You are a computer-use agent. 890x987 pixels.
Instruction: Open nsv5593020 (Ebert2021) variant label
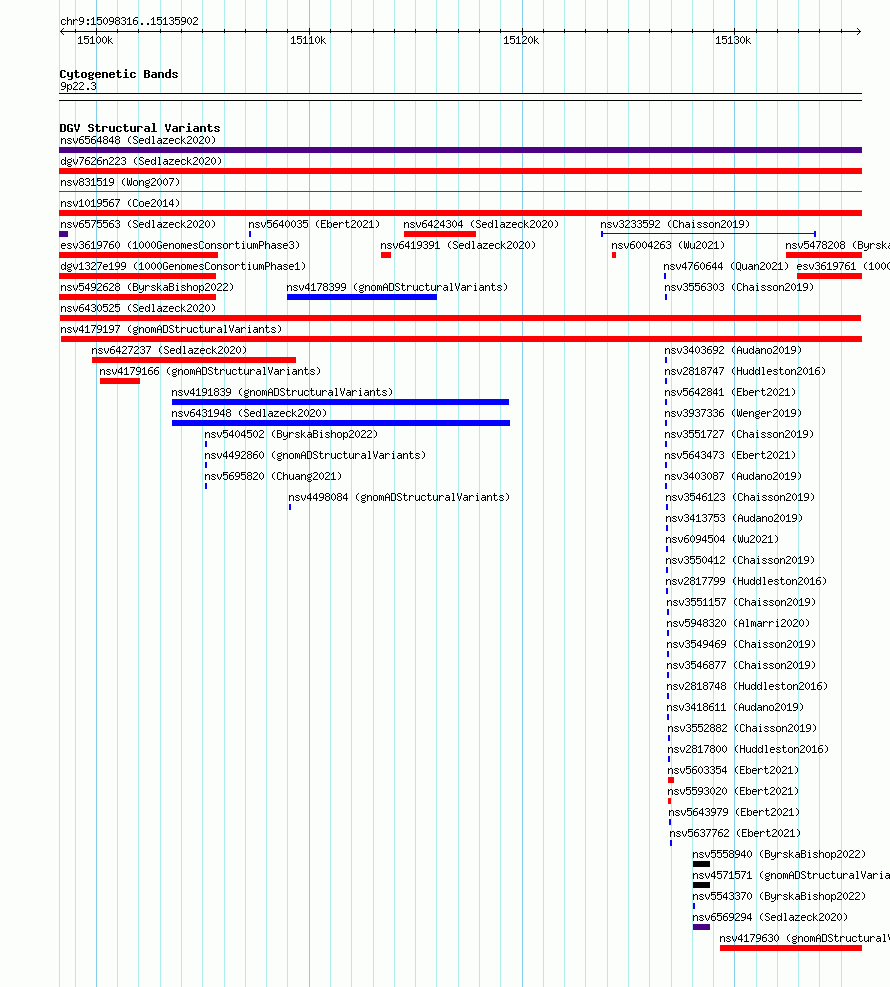pos(733,791)
